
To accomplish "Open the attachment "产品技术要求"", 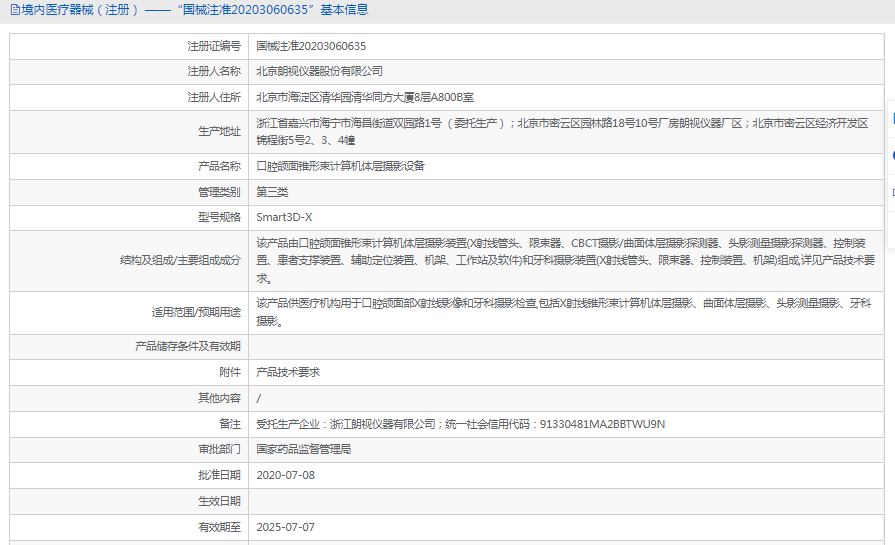I will [x=288, y=372].
